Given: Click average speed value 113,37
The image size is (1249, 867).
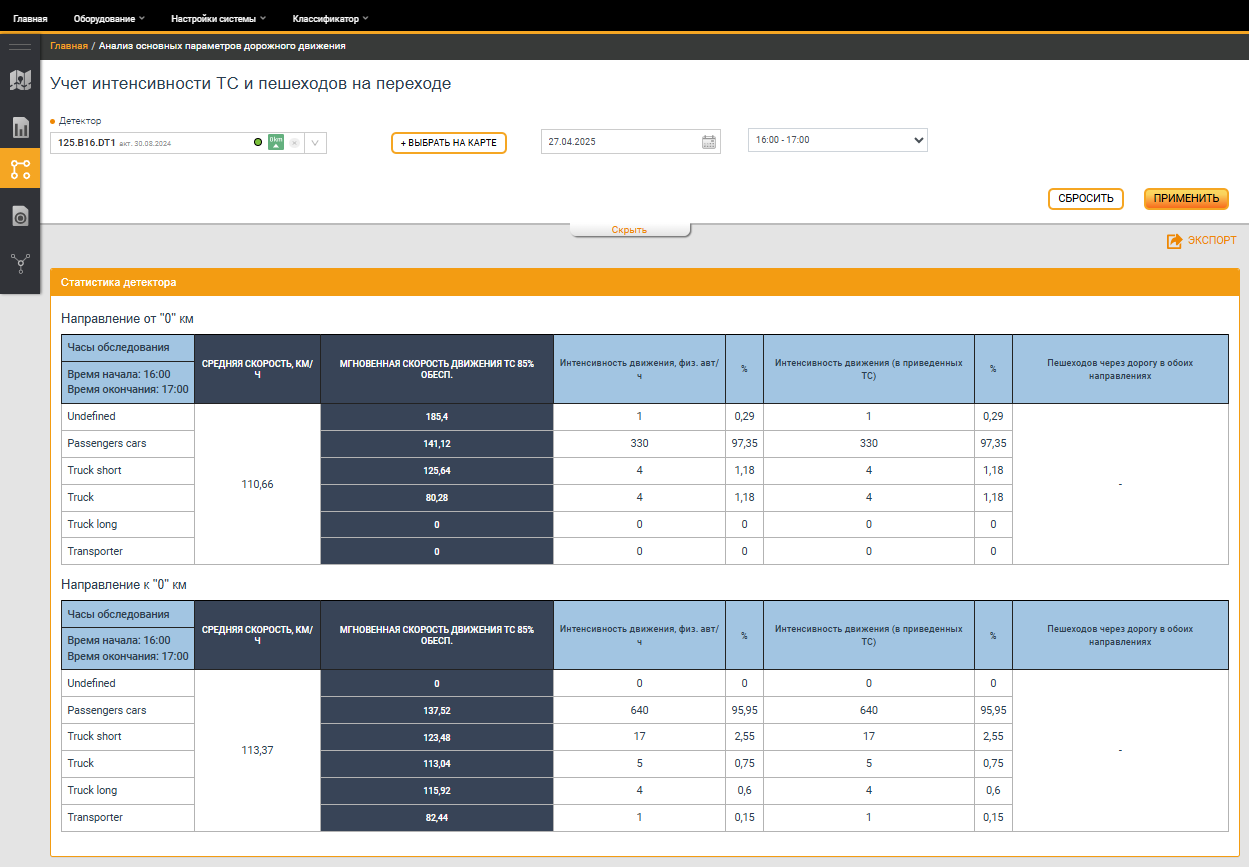Looking at the screenshot, I should (x=257, y=750).
